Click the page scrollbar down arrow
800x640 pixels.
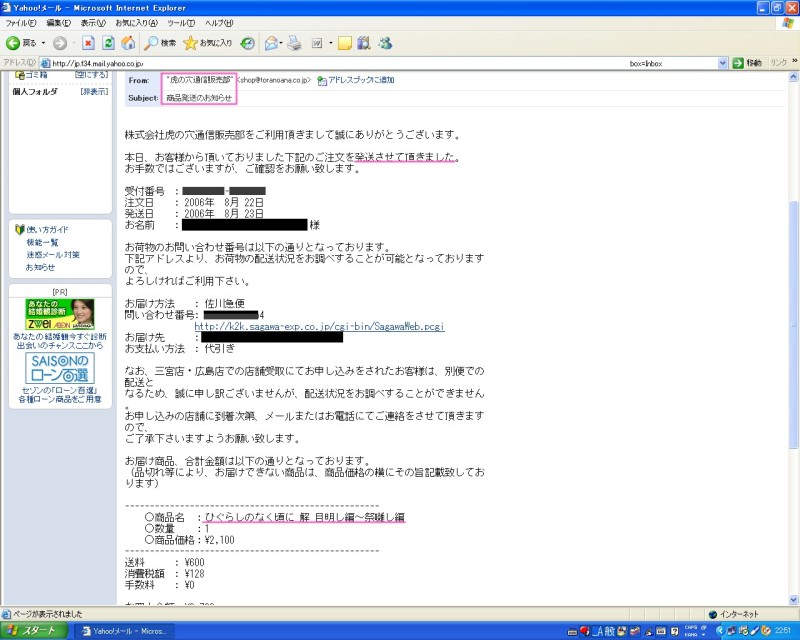tap(793, 600)
